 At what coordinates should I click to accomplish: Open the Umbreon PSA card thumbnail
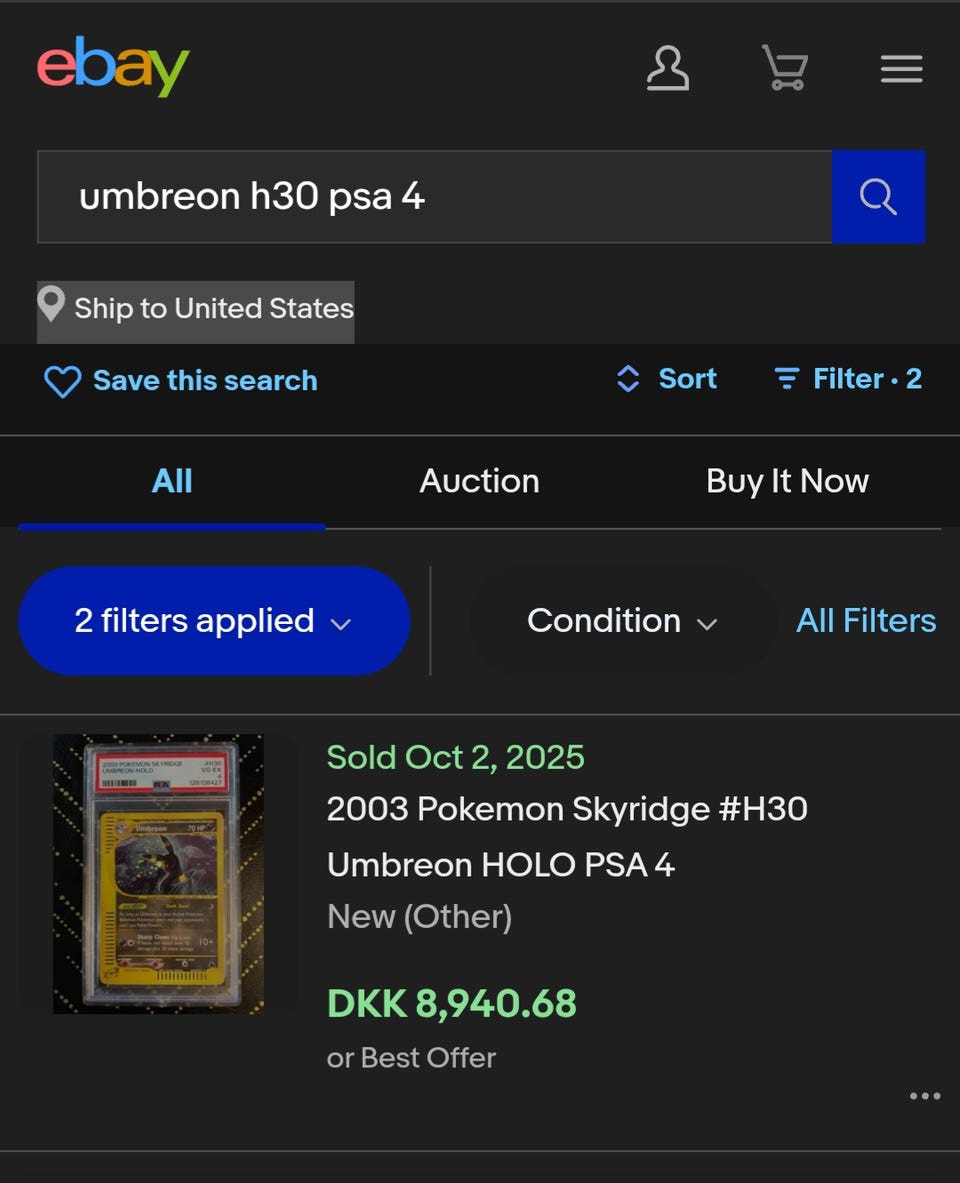tap(158, 874)
